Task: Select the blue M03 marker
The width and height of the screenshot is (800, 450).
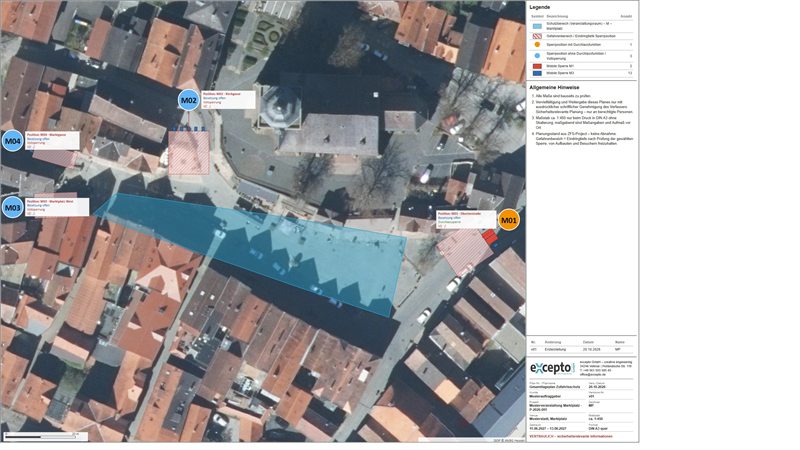Action: [x=12, y=208]
